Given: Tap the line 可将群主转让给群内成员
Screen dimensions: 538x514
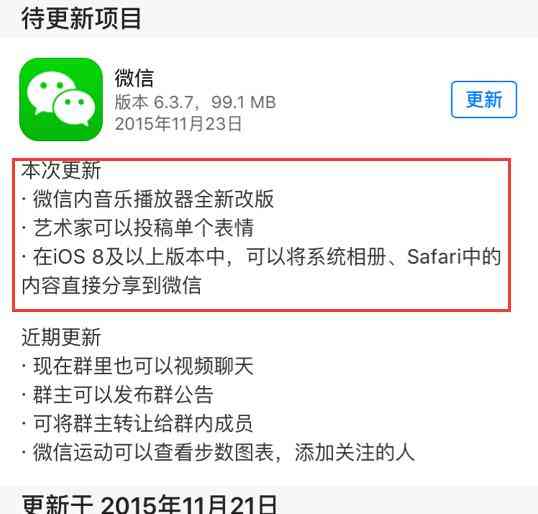Looking at the screenshot, I should click(143, 423).
